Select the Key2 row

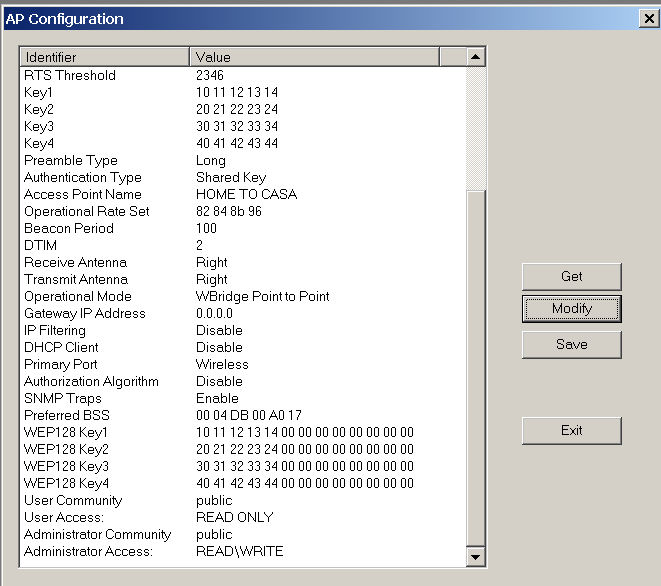click(x=243, y=109)
